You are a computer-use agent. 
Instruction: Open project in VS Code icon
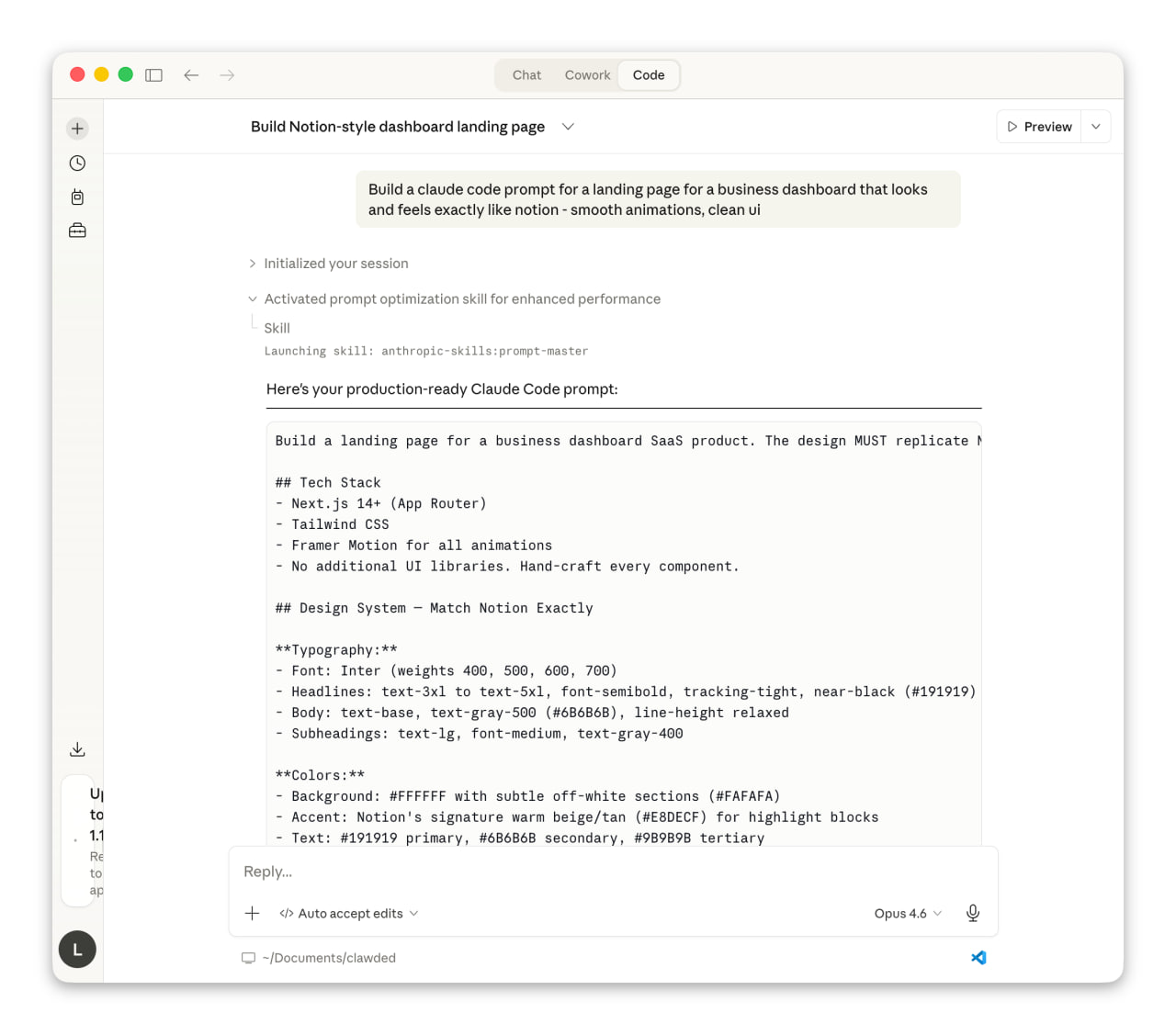[x=978, y=958]
